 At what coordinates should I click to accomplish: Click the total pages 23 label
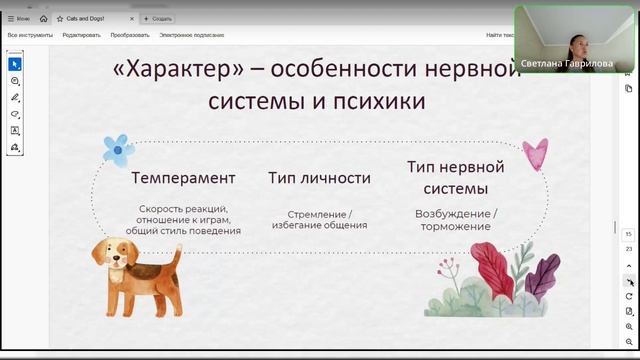point(629,249)
